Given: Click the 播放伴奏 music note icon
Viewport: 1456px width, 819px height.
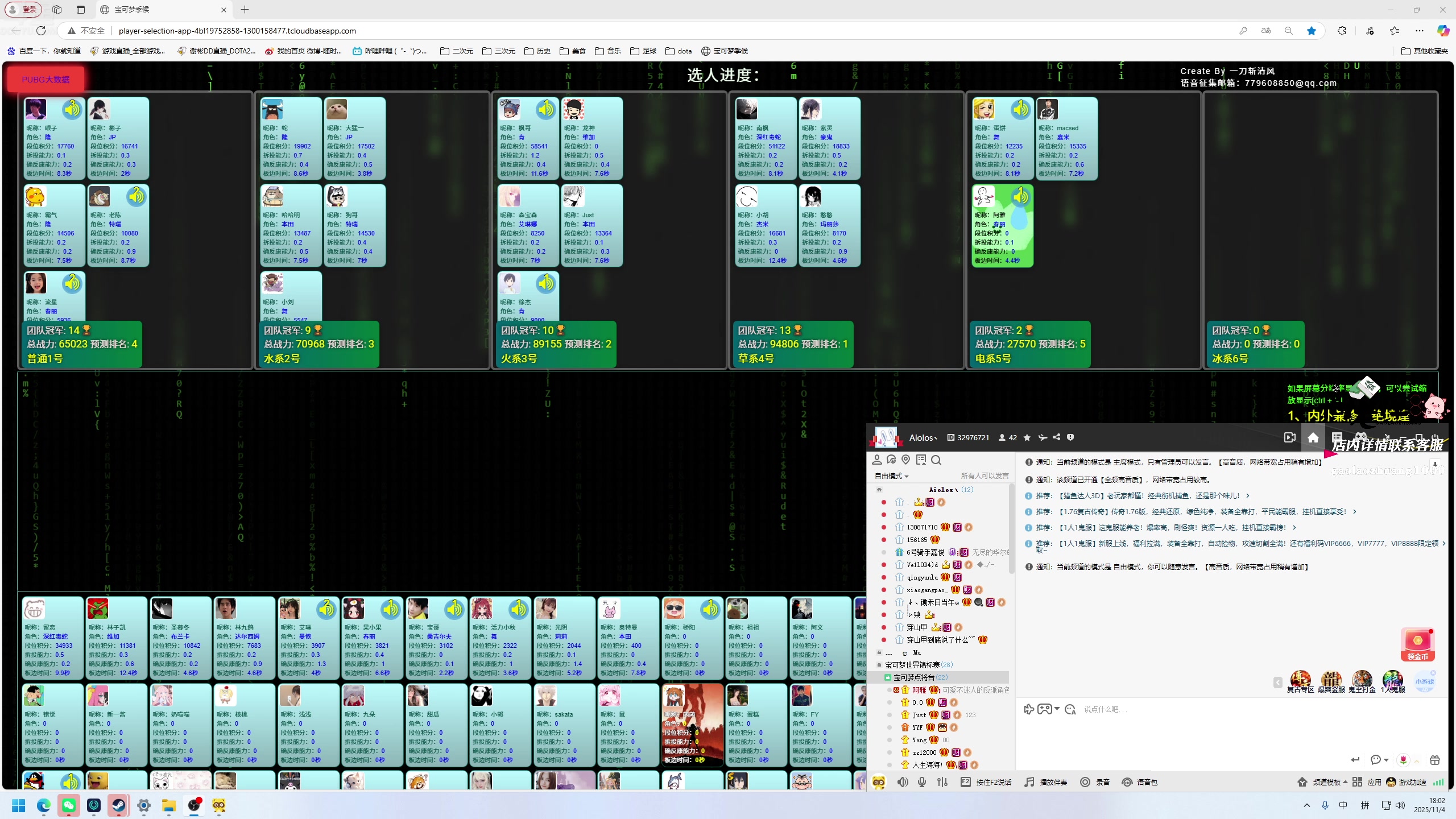Looking at the screenshot, I should pyautogui.click(x=1029, y=782).
